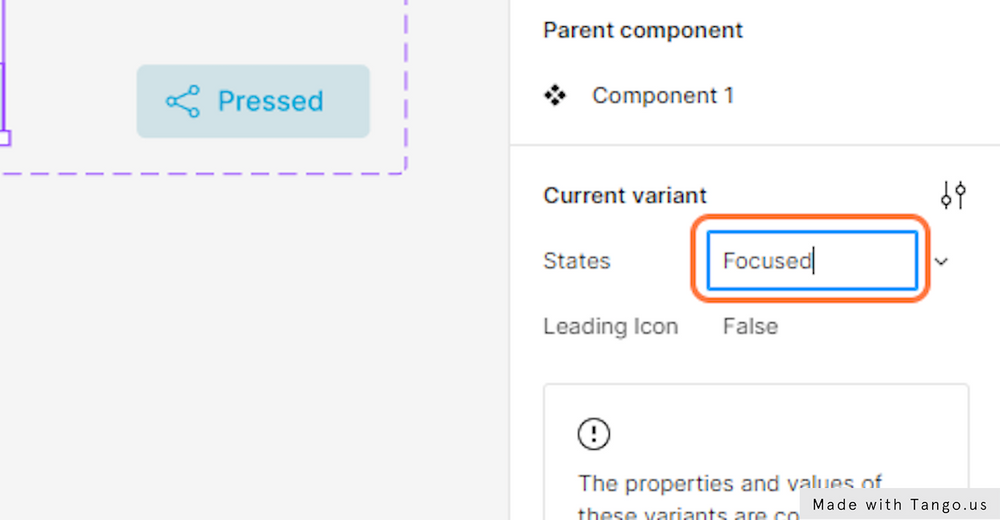Click the States property label
Image resolution: width=1000 pixels, height=520 pixels.
coord(577,262)
